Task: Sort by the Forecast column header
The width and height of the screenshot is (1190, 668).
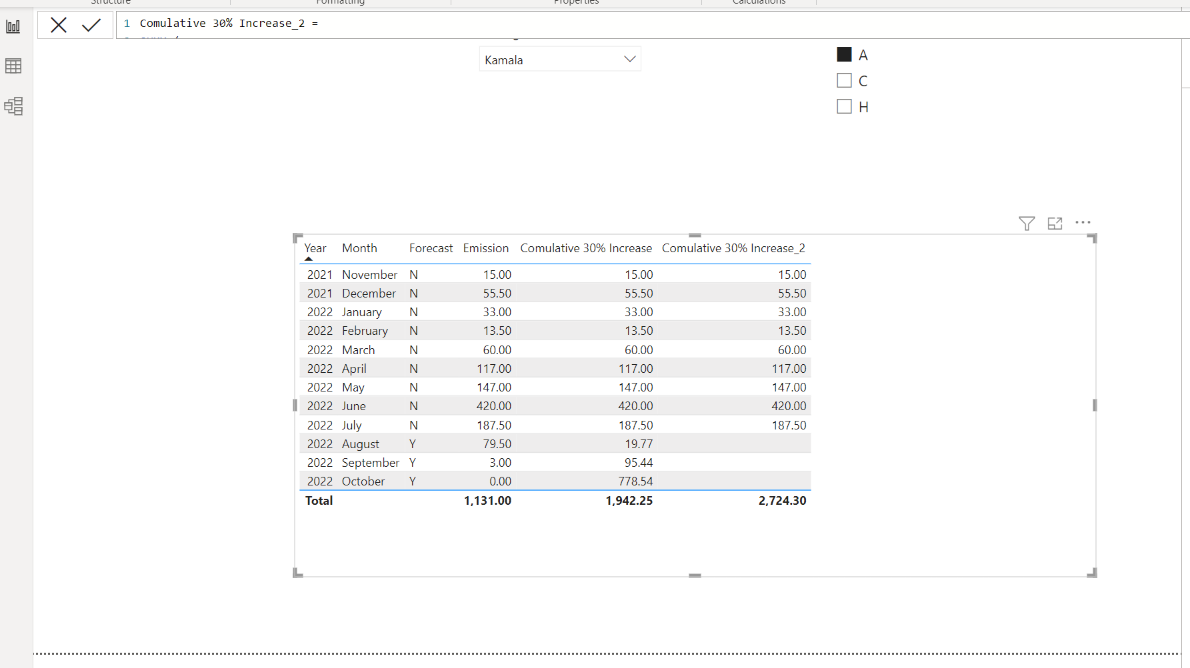Action: (430, 248)
